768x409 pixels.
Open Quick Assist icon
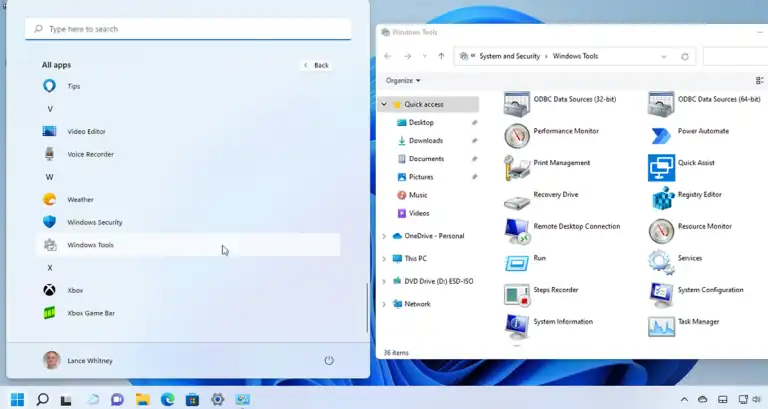click(661, 168)
